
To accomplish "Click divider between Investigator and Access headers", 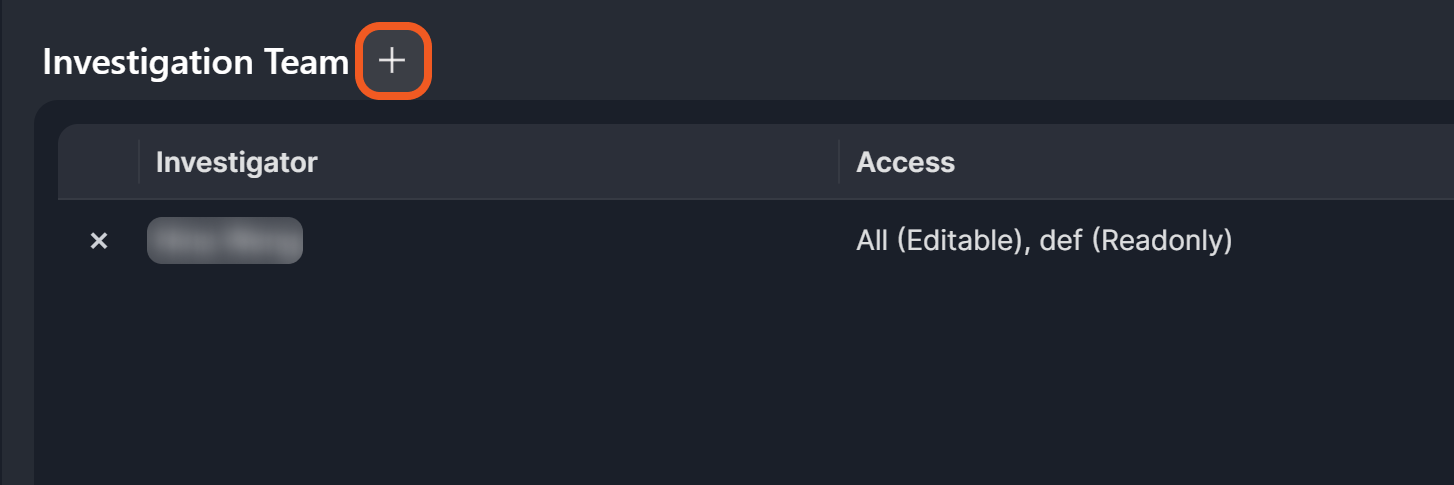I will coord(838,162).
